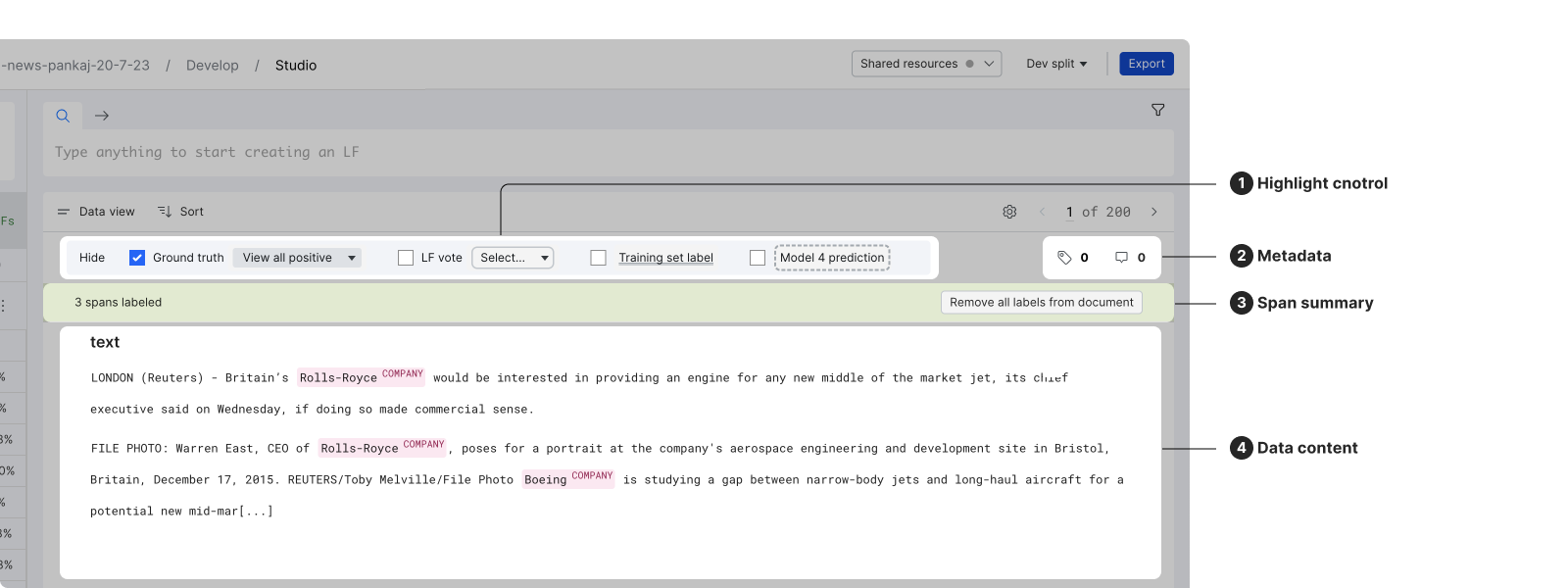This screenshot has height=588, width=1568.
Task: Open the LF vote Select... dropdown
Action: tap(513, 258)
